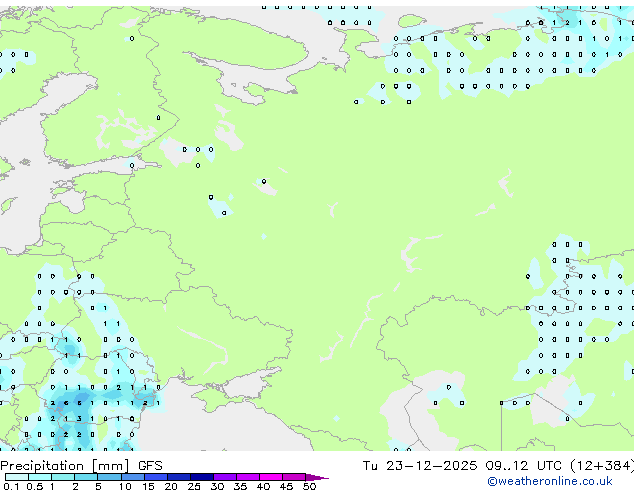Click the 40–45 mm magenta legend swatch
Screen dimensions: 634x490
(271, 477)
